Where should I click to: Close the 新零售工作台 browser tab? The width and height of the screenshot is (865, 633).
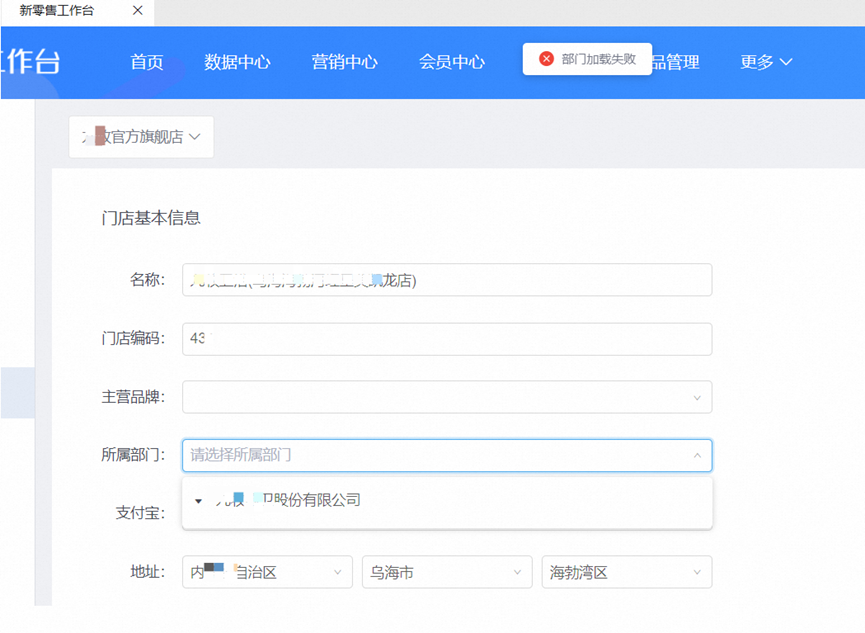tap(138, 10)
